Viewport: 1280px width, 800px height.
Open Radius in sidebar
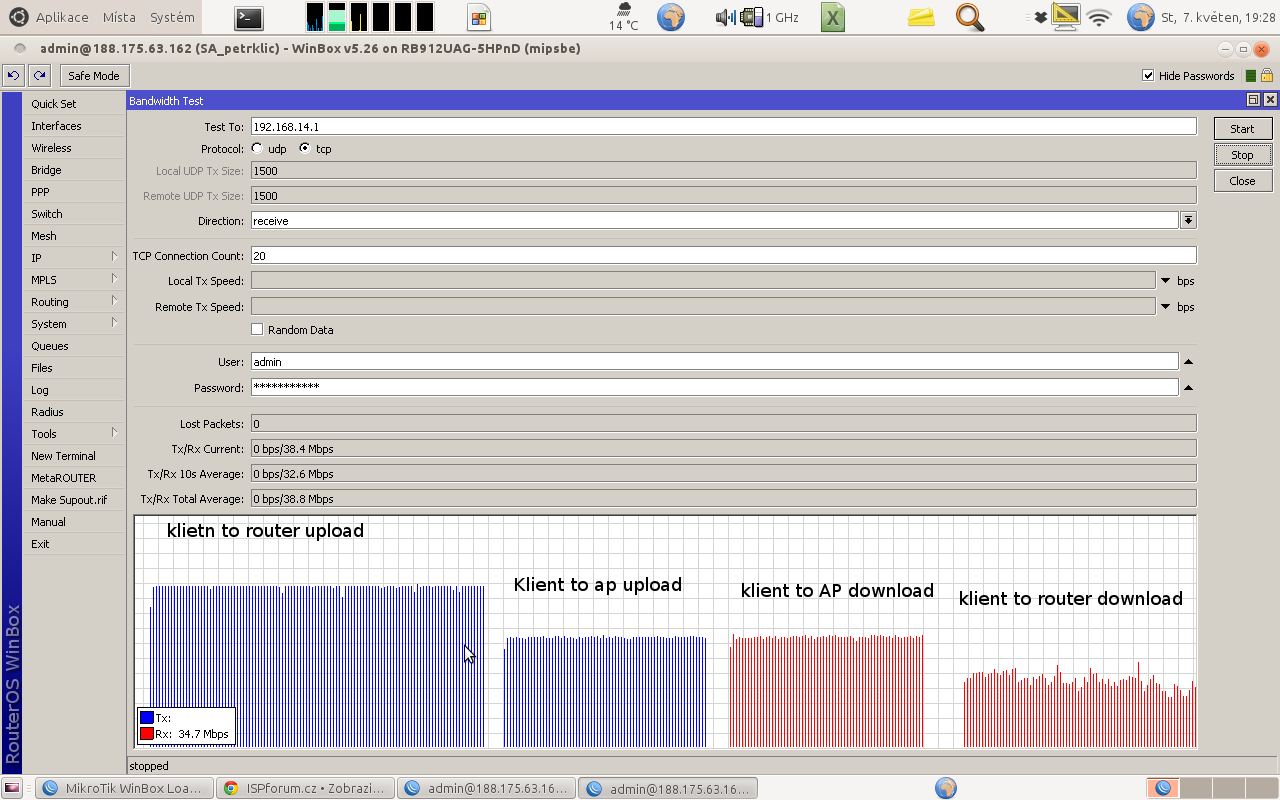point(75,412)
